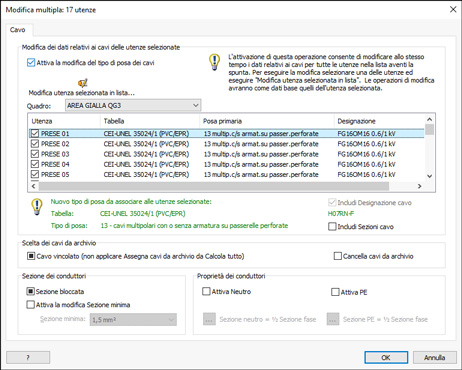
Task: Click the ellipsis button beside Sezione PE
Action: 333,319
